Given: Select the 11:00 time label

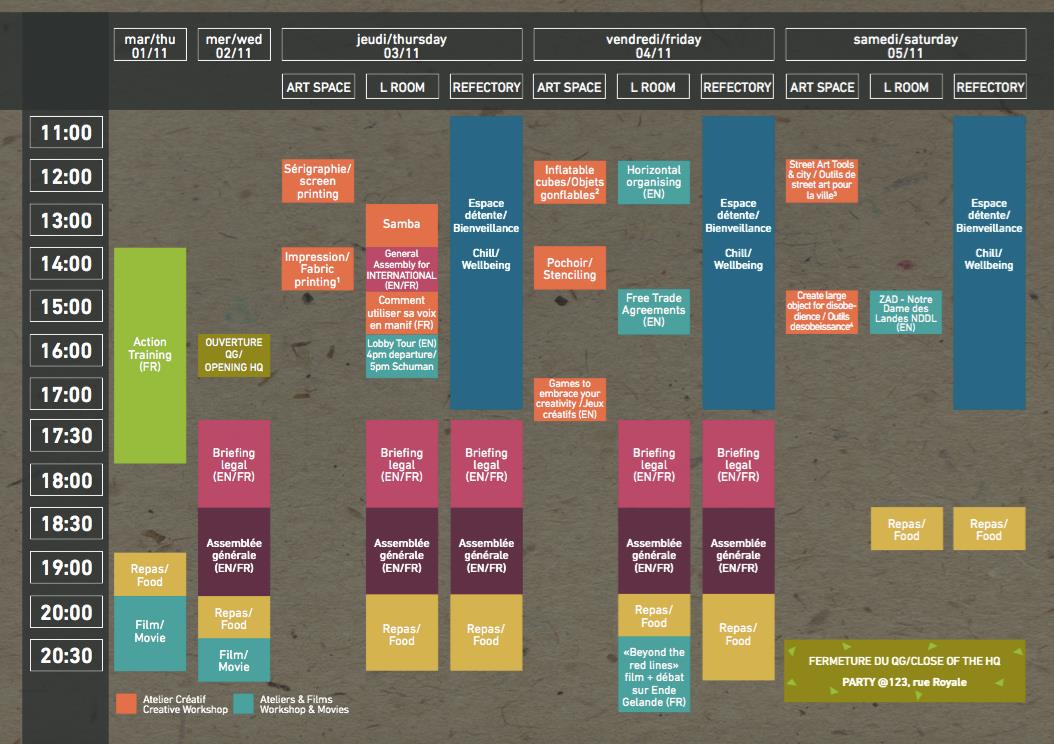Looking at the screenshot, I should click(66, 132).
